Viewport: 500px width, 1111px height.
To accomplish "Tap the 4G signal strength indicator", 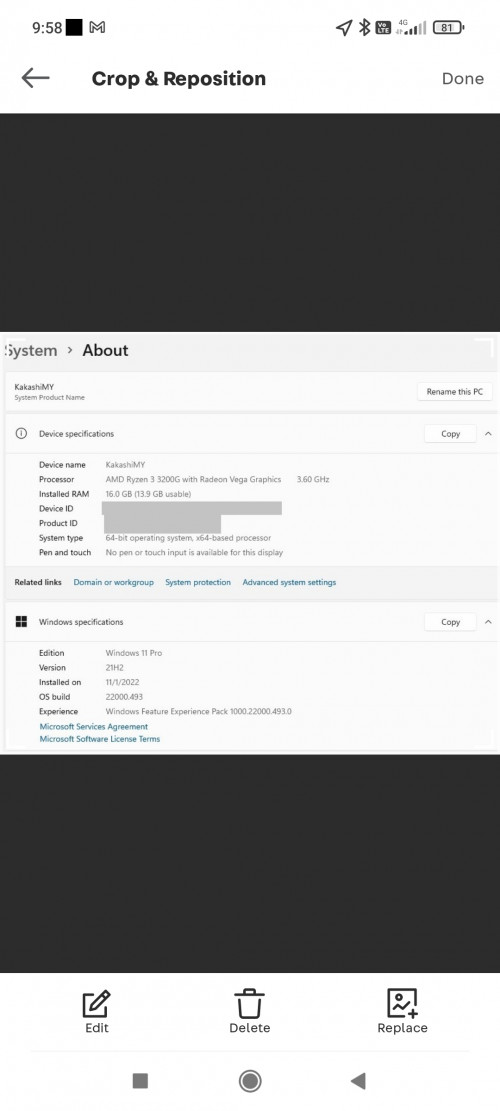I will tap(411, 28).
